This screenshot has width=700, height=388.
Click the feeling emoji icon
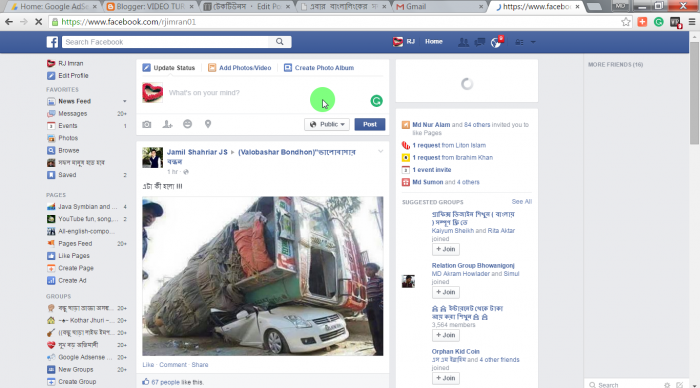click(x=188, y=124)
